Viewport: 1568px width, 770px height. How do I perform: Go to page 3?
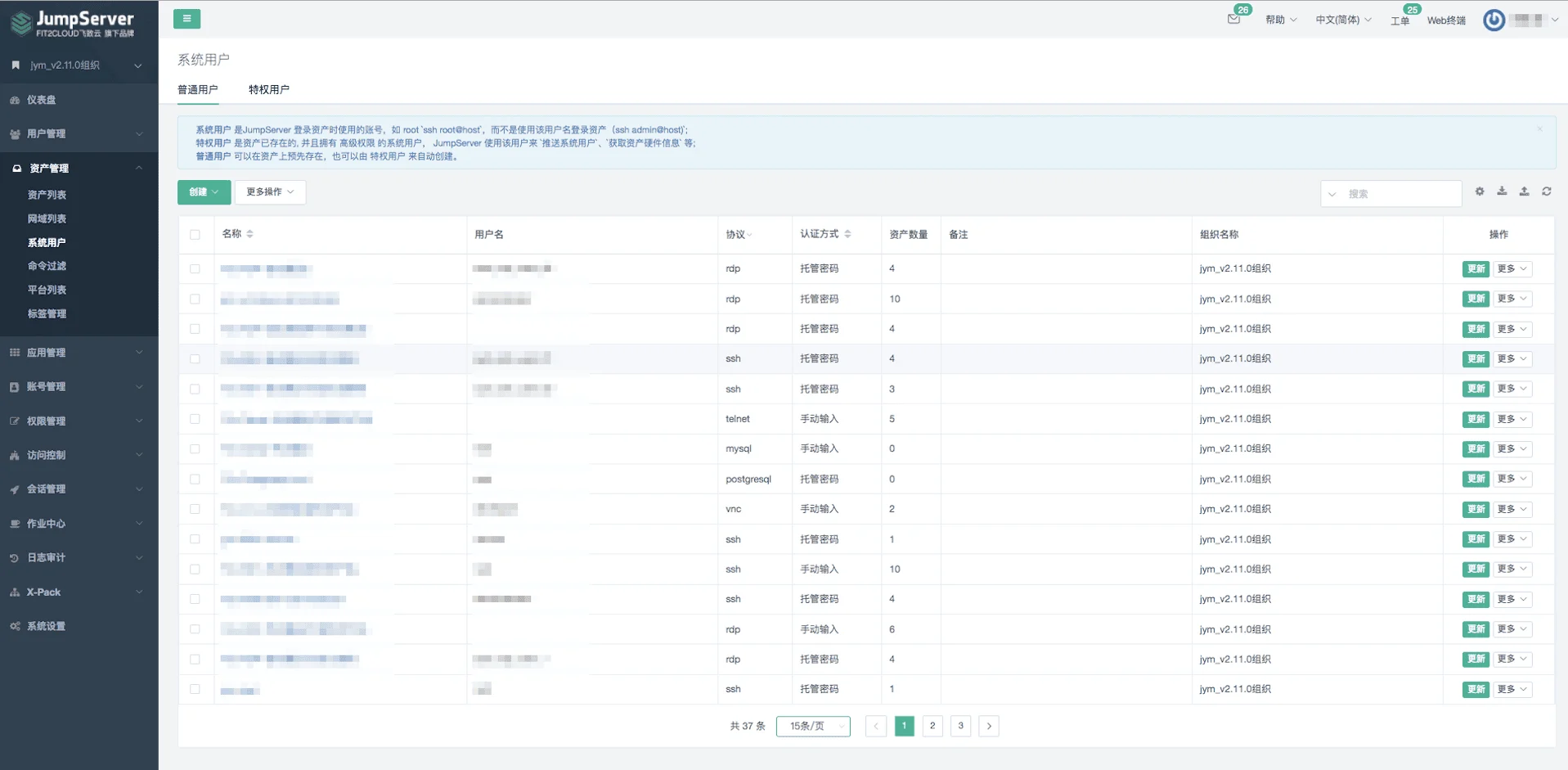[x=961, y=726]
